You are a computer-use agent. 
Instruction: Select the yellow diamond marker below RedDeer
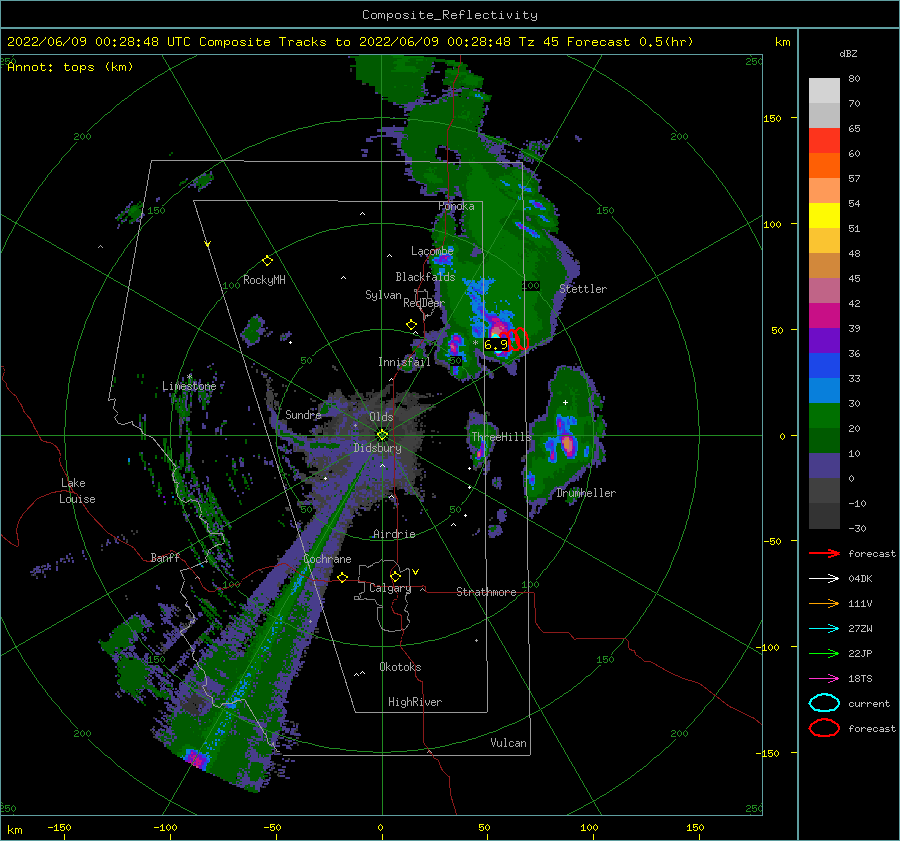pos(412,325)
